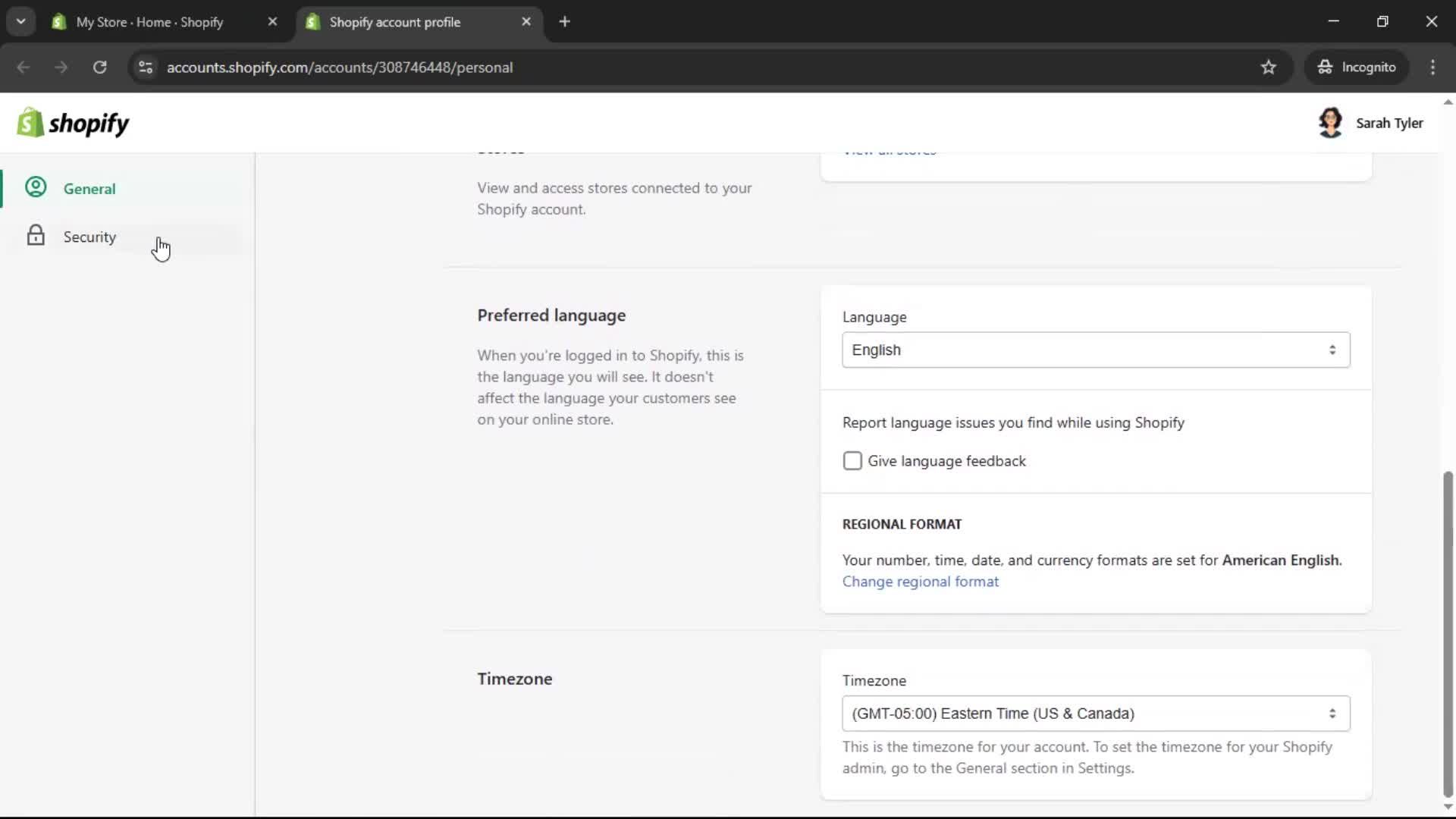Click the Change regional format link
Image resolution: width=1456 pixels, height=819 pixels.
pyautogui.click(x=920, y=582)
